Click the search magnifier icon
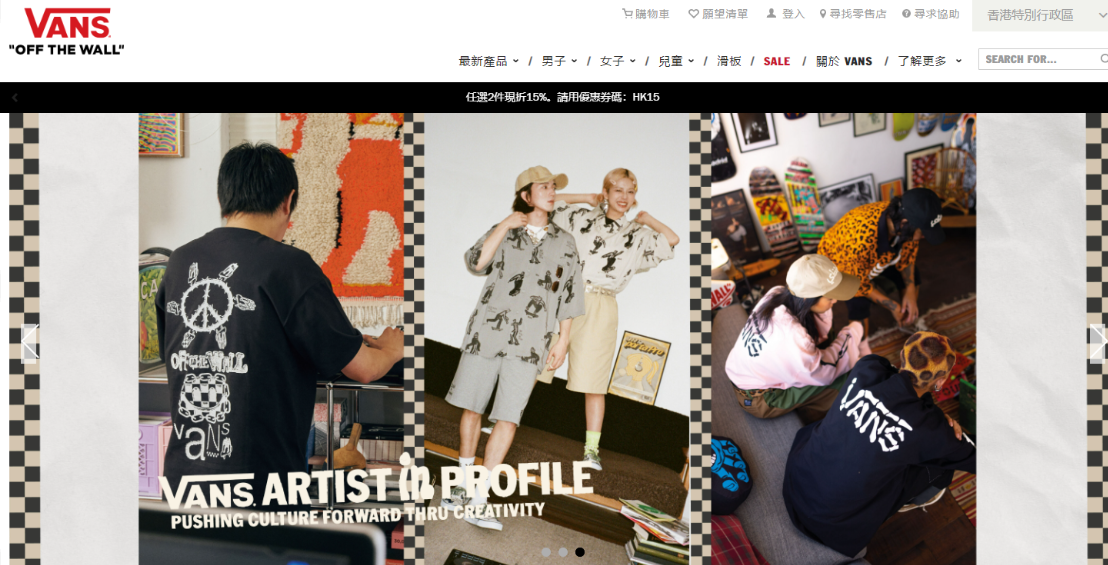Screen dimensions: 1108x565 pyautogui.click(x=1104, y=59)
